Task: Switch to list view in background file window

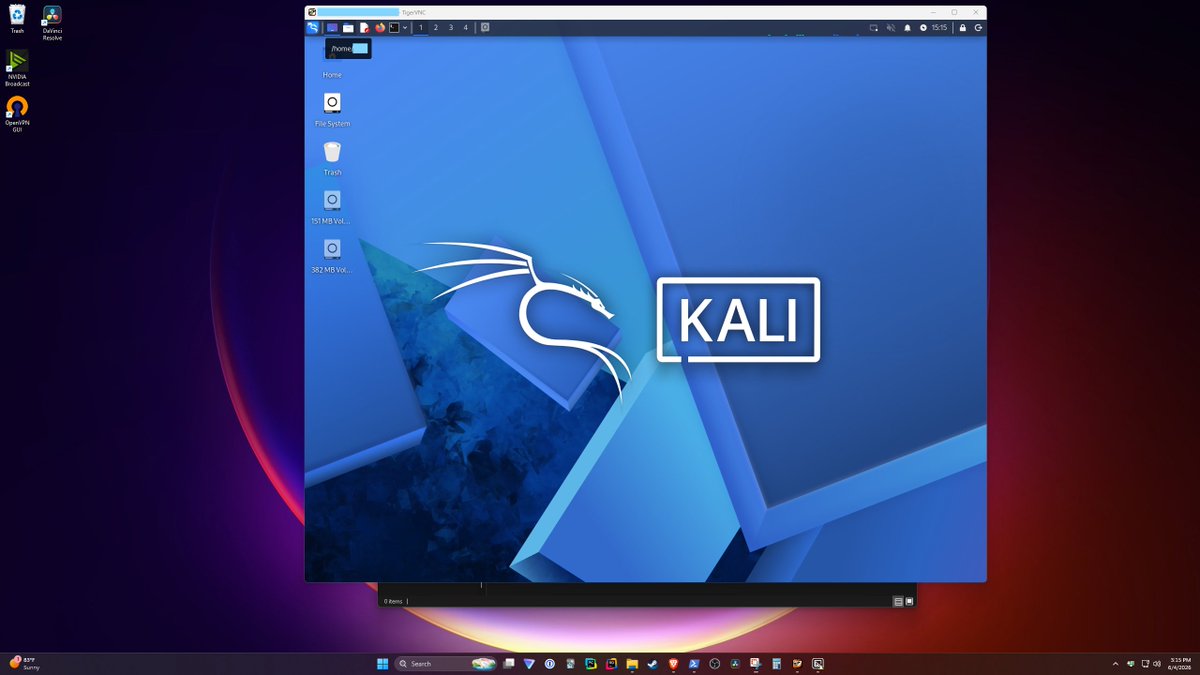Action: (x=898, y=601)
